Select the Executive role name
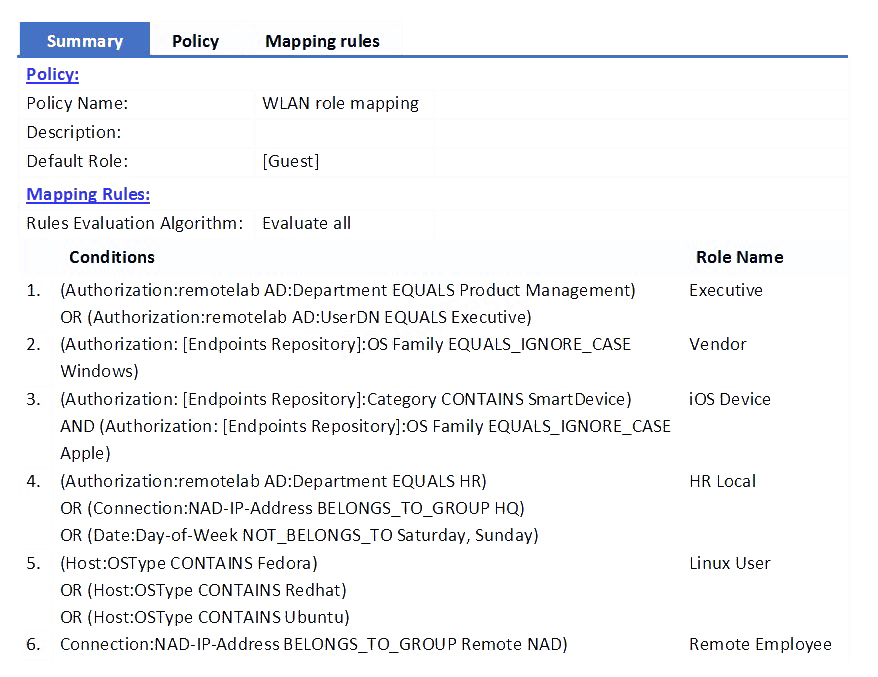The image size is (878, 677). [x=725, y=290]
